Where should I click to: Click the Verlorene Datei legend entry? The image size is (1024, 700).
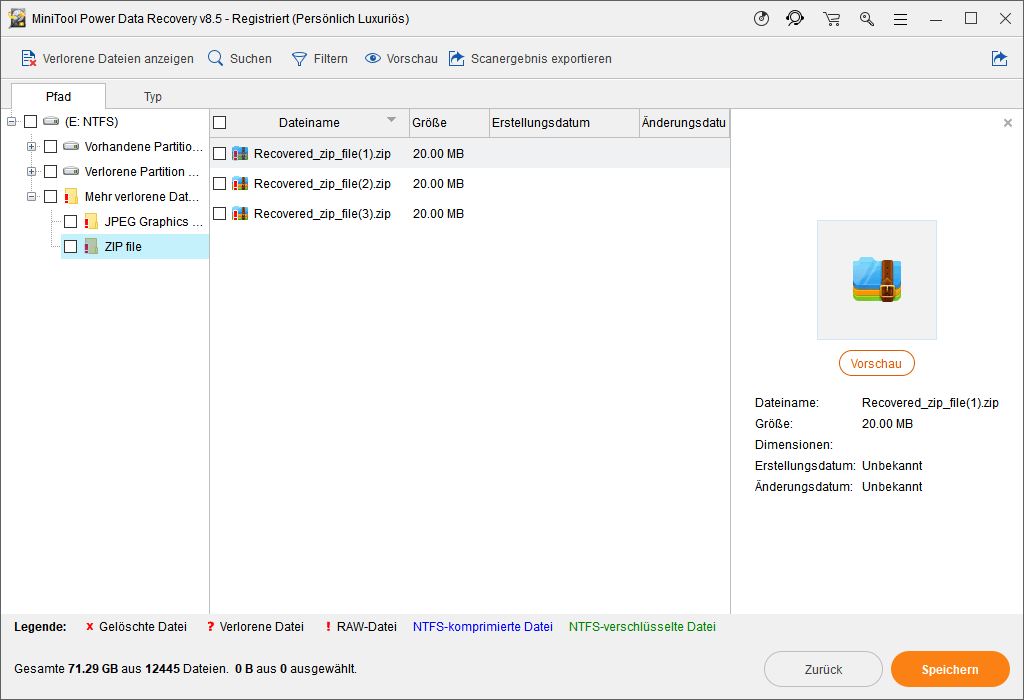[255, 626]
